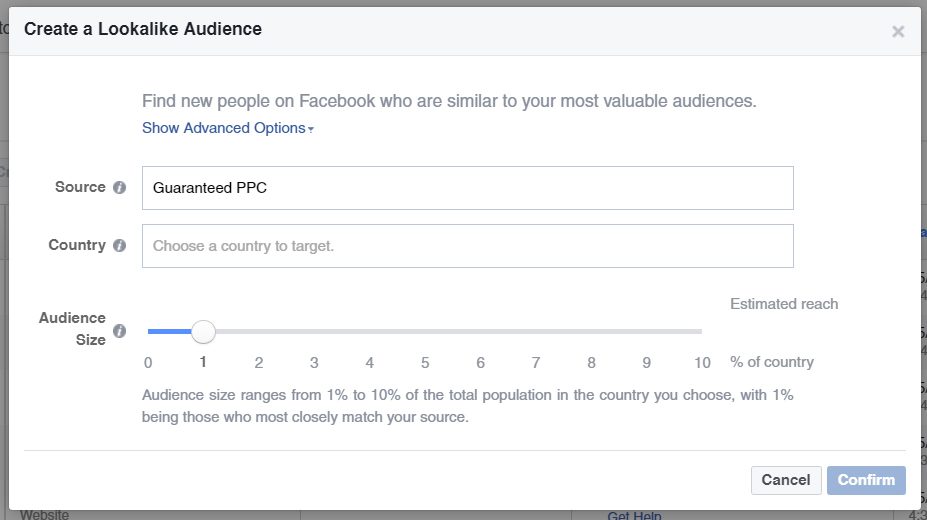
Task: Click the dropdown arrow beside Advanced Options
Action: 311,129
